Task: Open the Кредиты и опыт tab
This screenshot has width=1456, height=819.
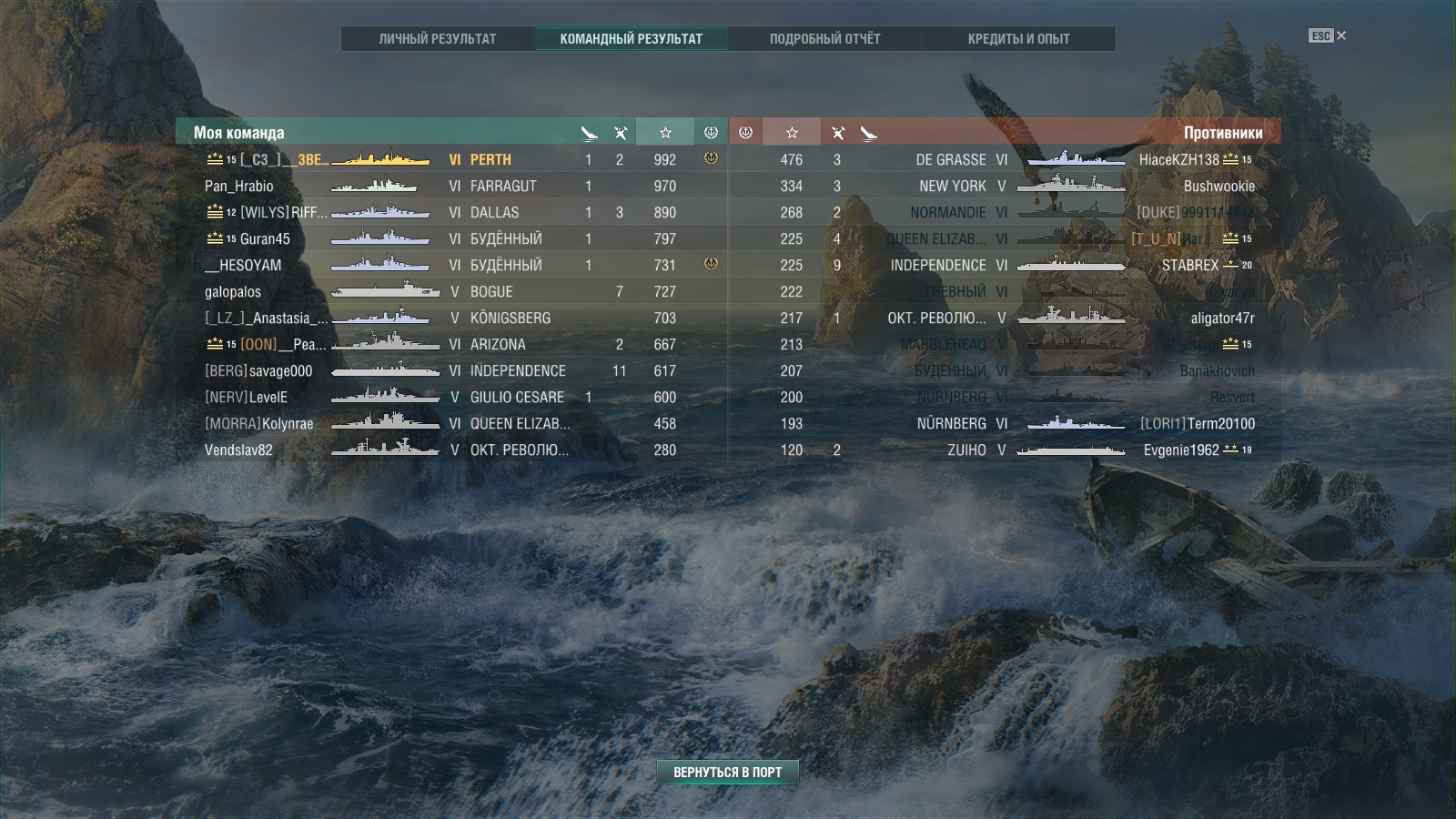Action: click(1018, 38)
